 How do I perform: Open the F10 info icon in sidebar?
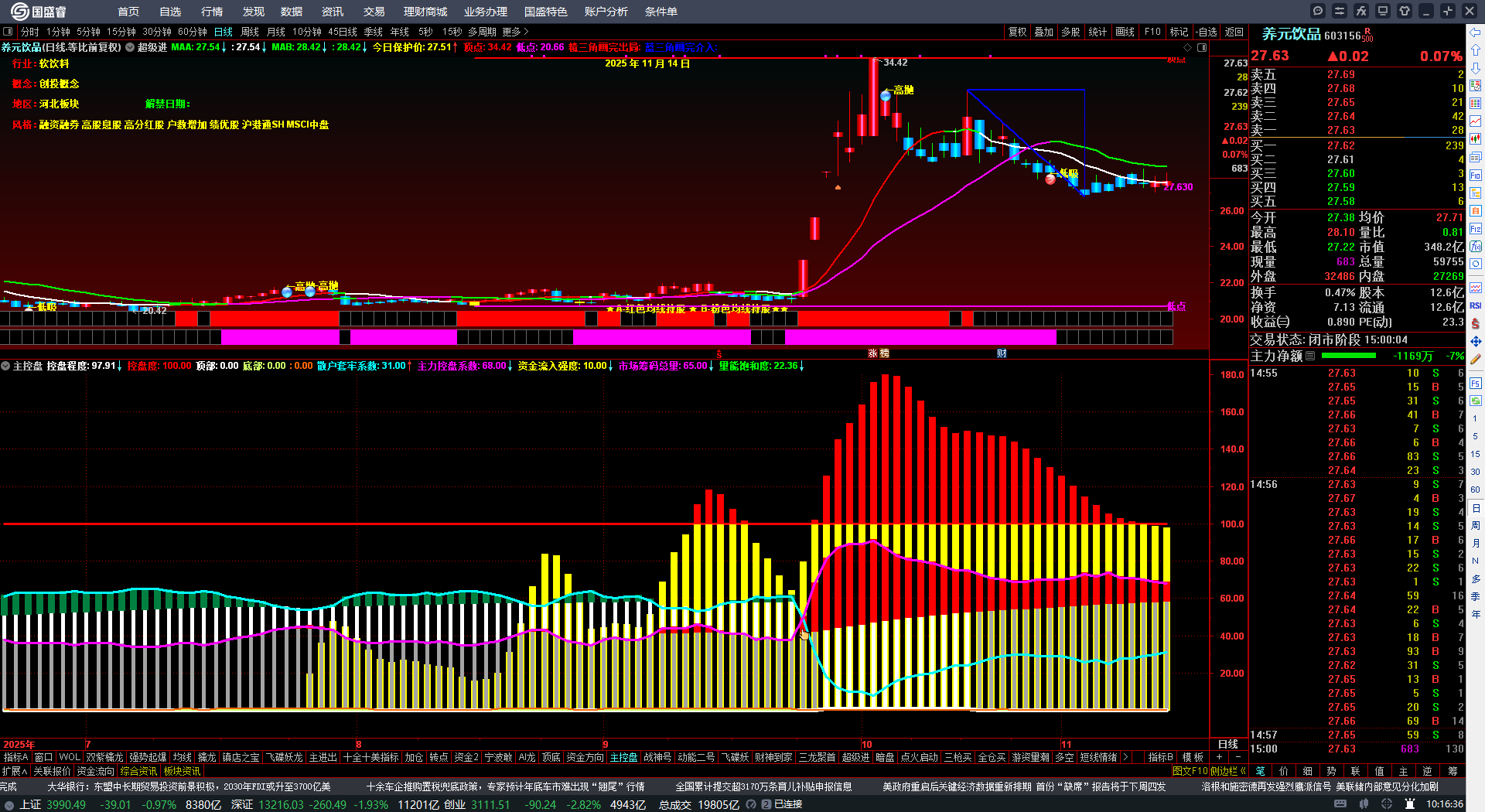1476,175
